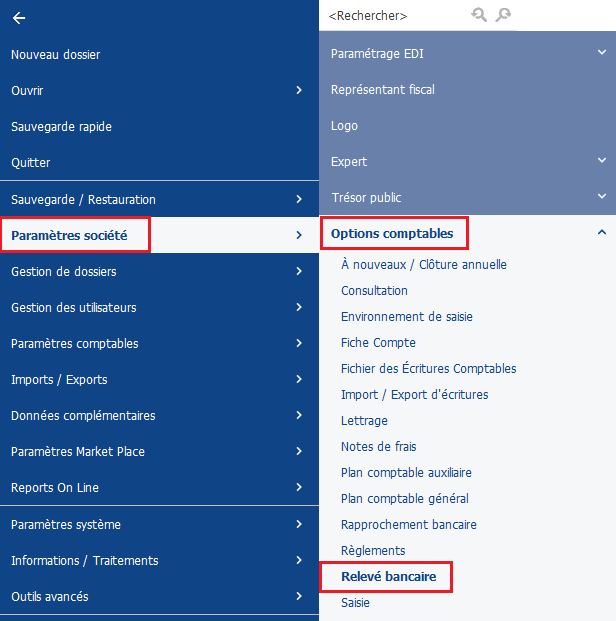616x621 pixels.
Task: Click Quitter to exit the application
Action: [x=31, y=163]
